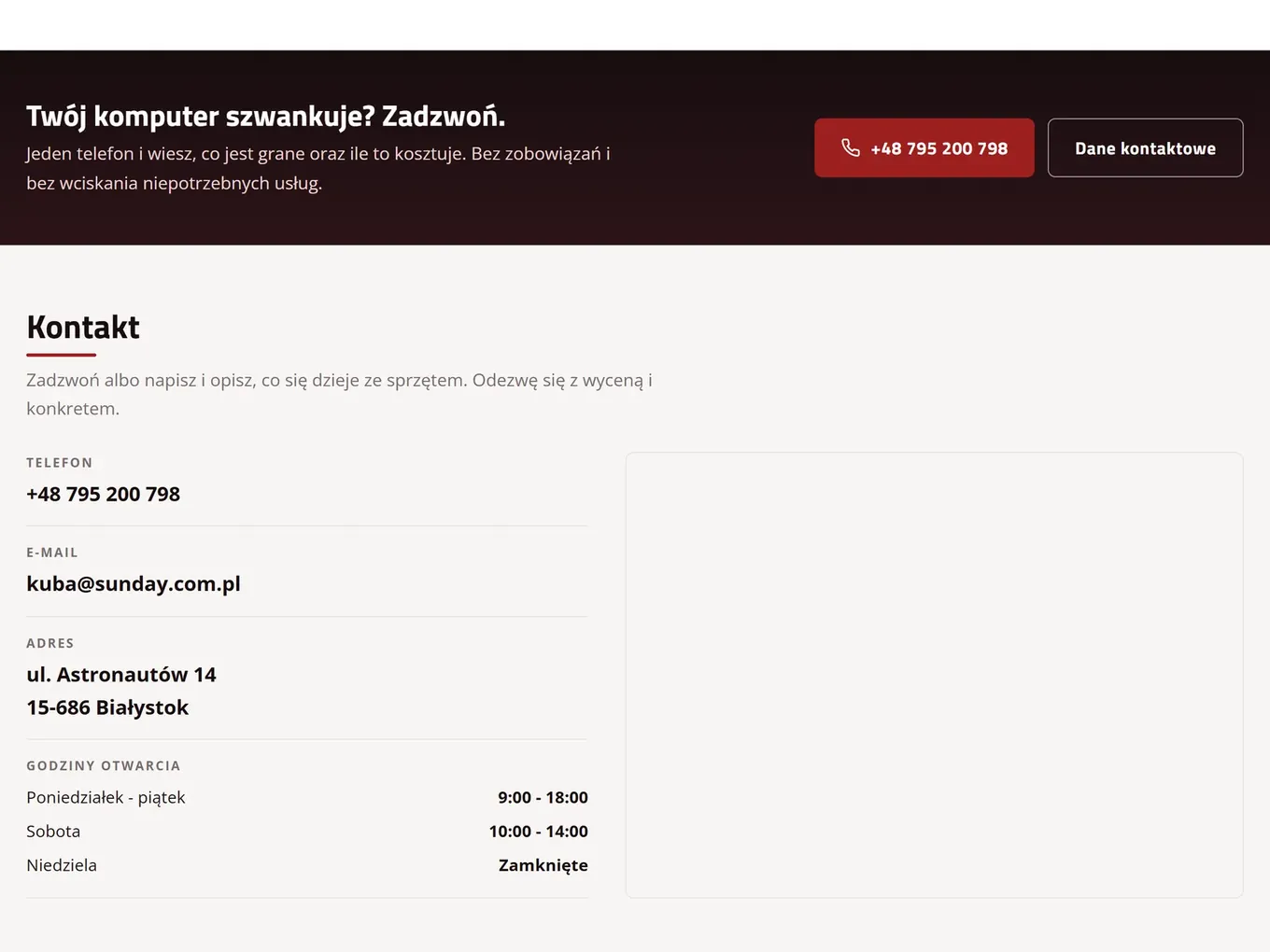Click the 9:00 - 18:00 opening hours
1270x952 pixels.
pos(543,797)
